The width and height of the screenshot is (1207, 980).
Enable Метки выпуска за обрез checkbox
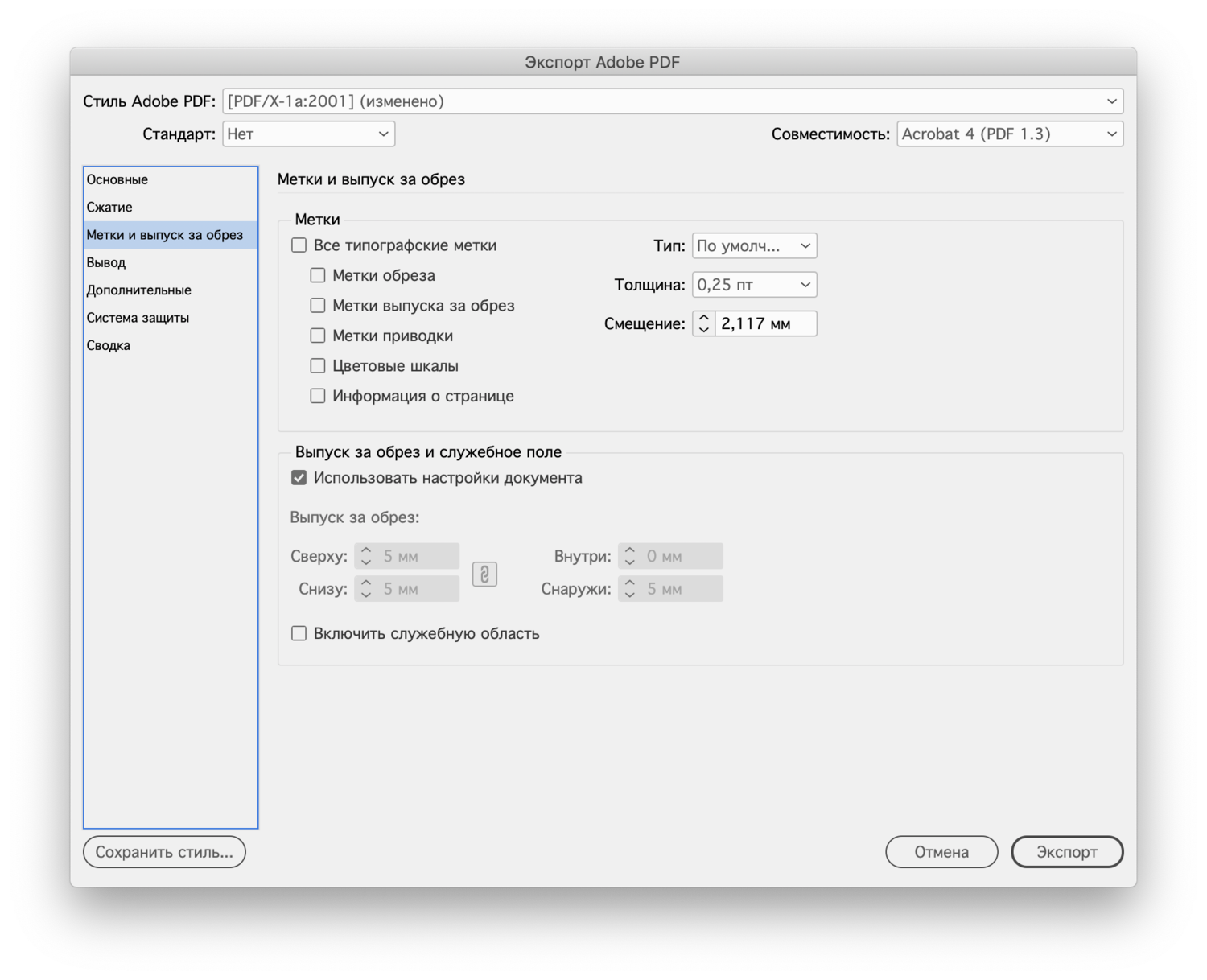318,306
